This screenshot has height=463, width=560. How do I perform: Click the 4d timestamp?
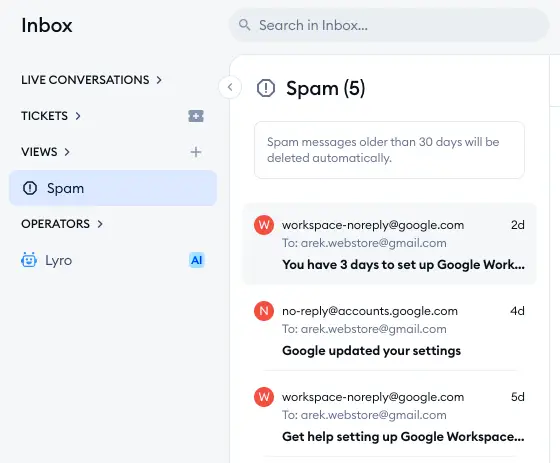click(x=518, y=311)
